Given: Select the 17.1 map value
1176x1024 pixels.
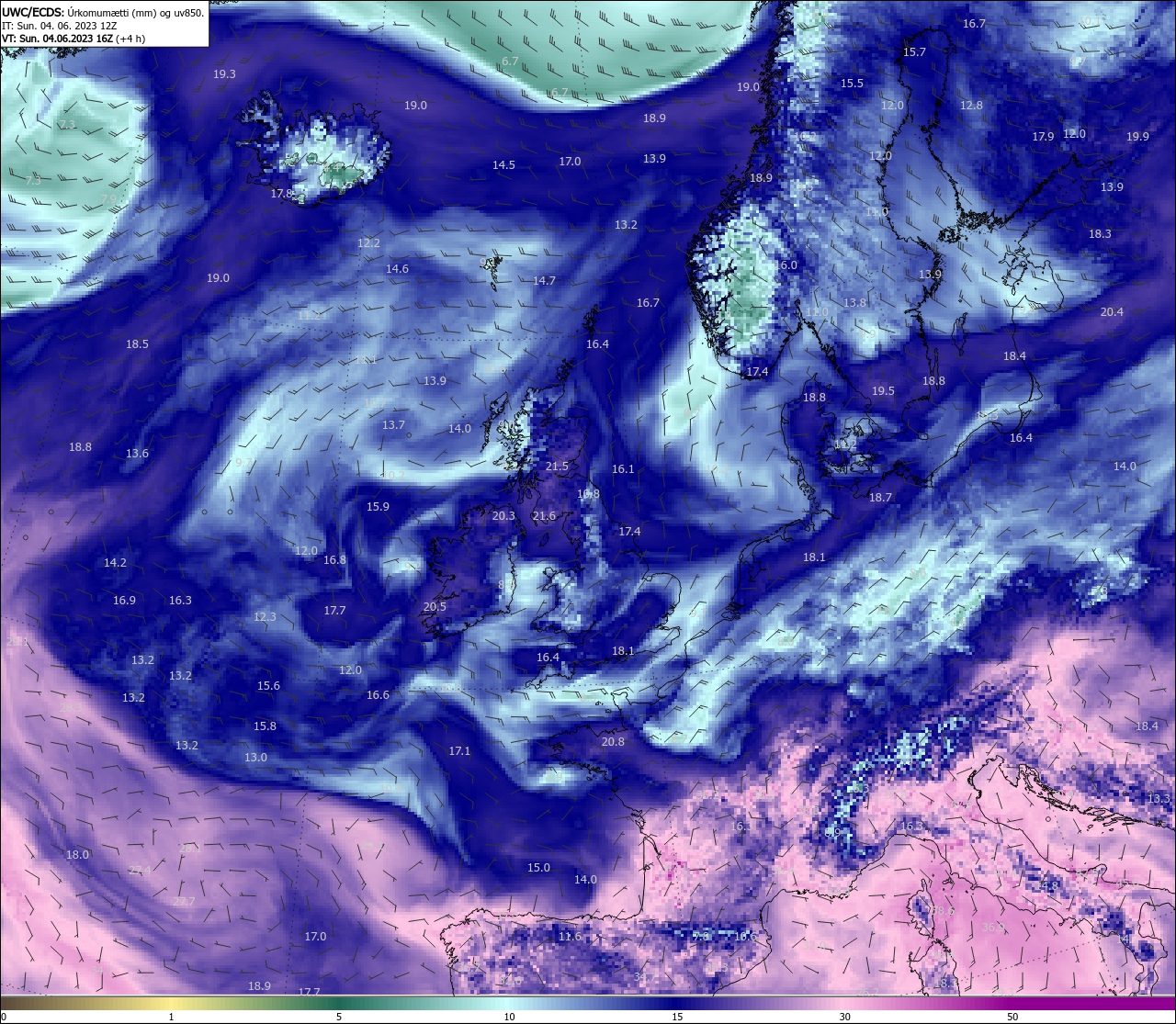Looking at the screenshot, I should pos(459,751).
